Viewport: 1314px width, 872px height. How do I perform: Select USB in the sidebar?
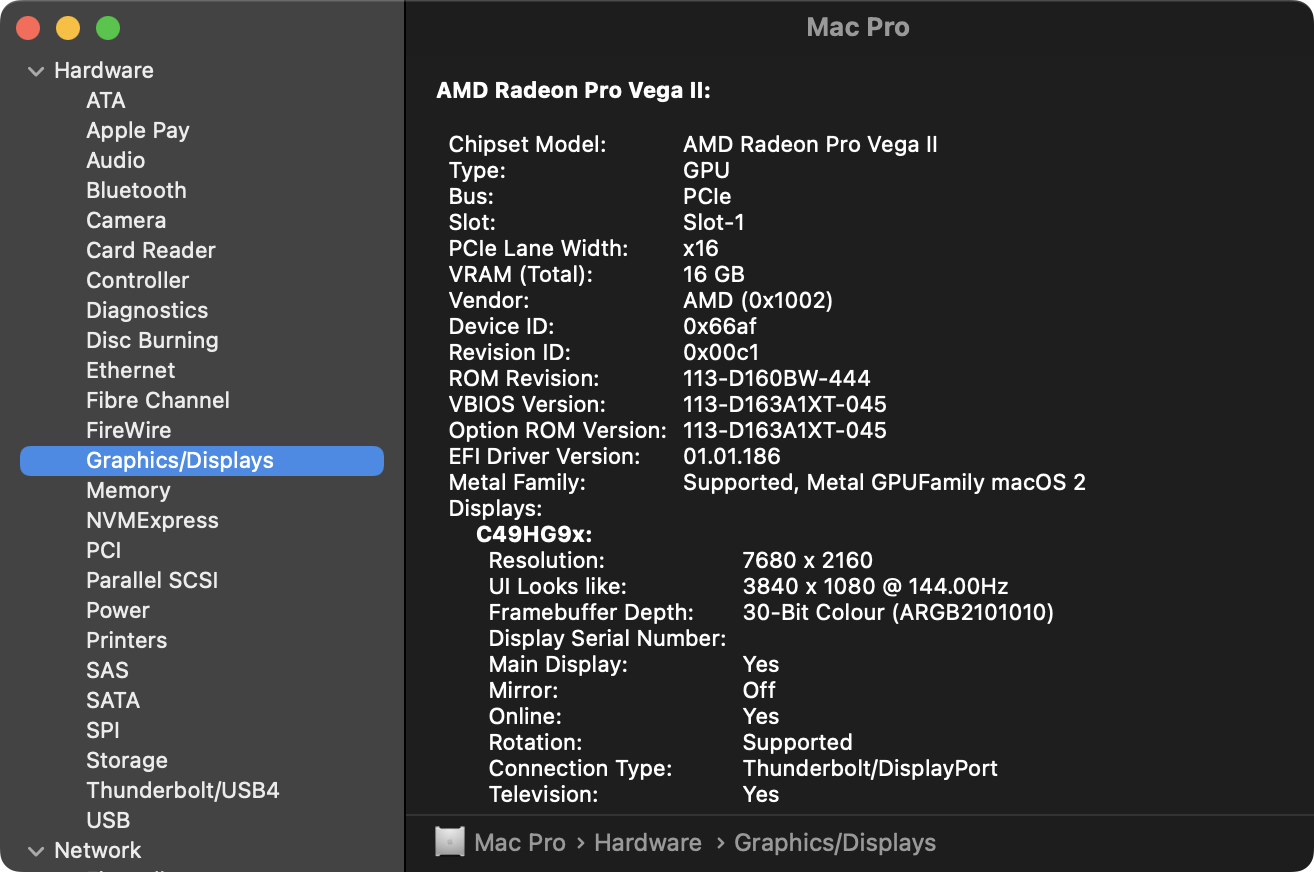[x=108, y=820]
